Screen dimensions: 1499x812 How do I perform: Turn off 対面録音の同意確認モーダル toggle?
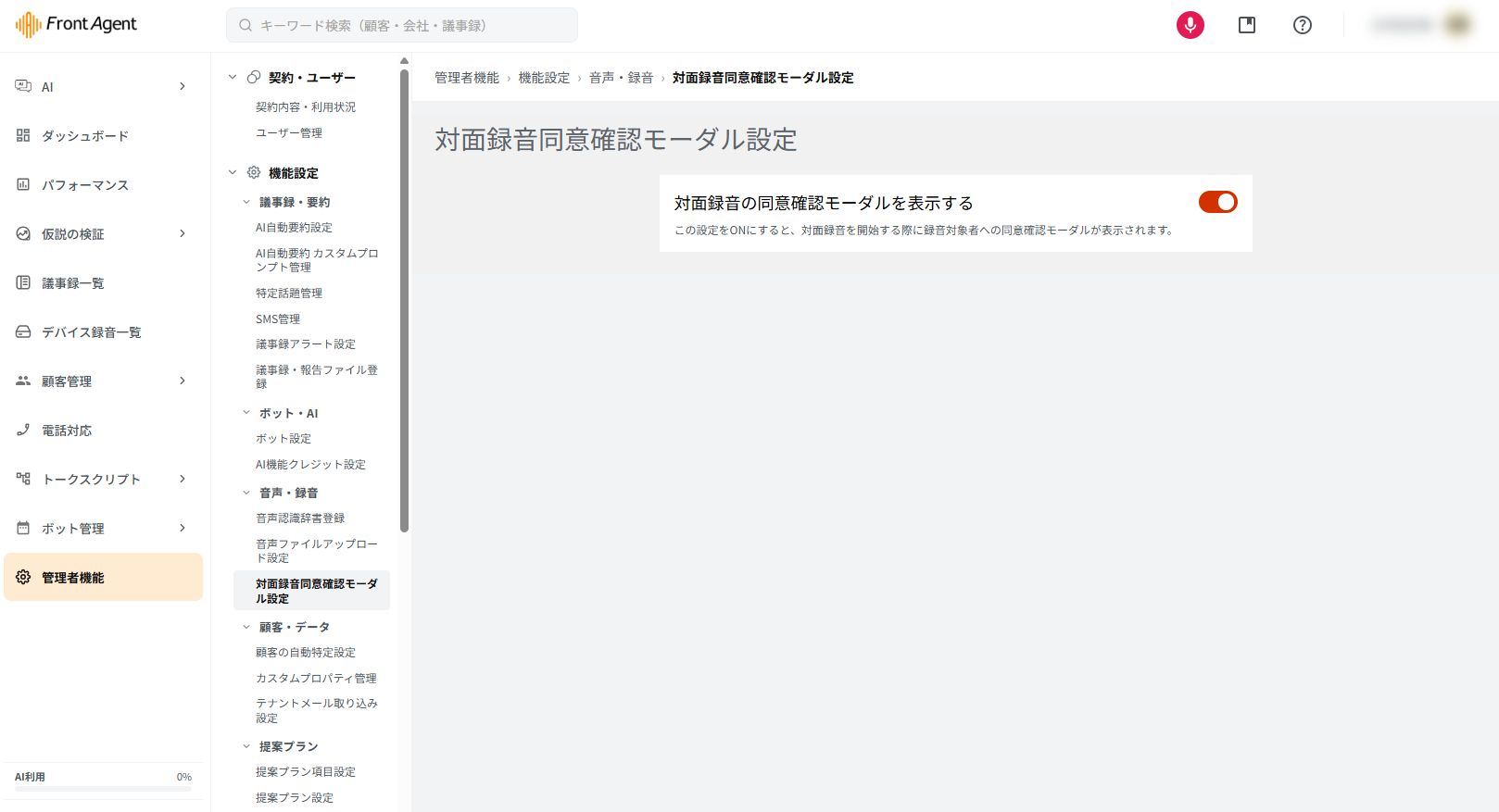click(x=1217, y=202)
